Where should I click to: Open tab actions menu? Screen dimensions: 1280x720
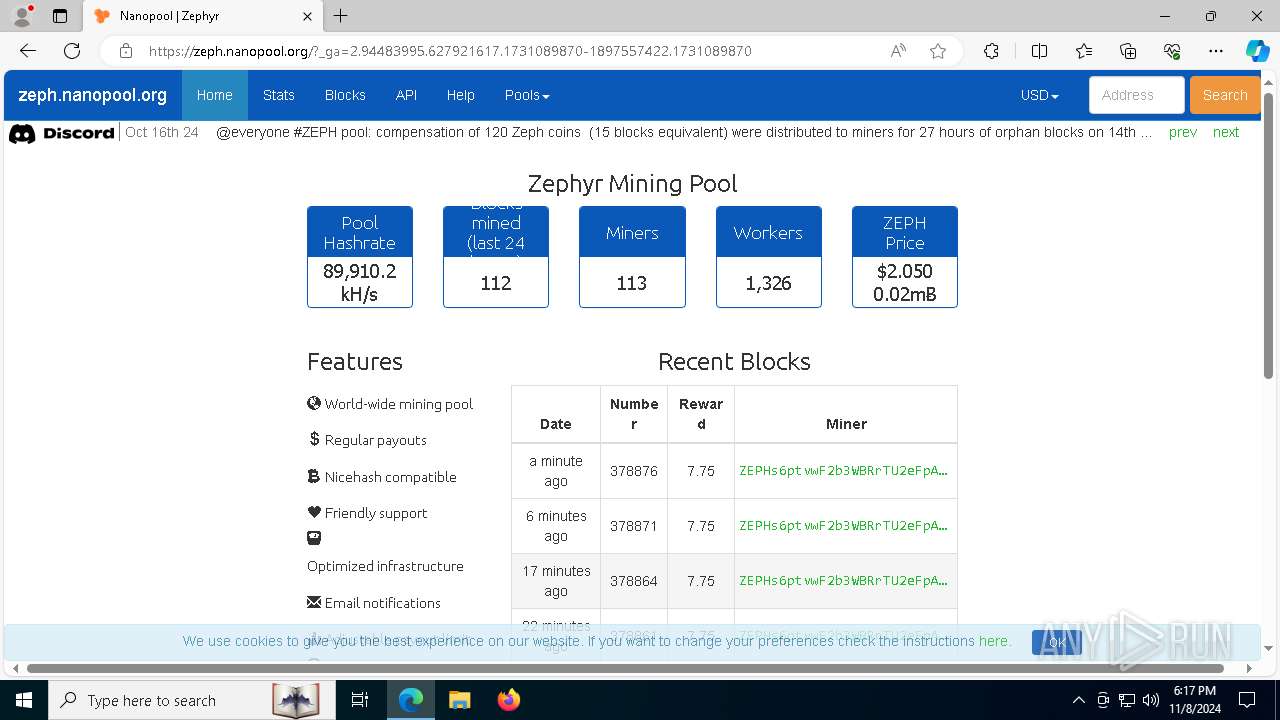(x=60, y=16)
